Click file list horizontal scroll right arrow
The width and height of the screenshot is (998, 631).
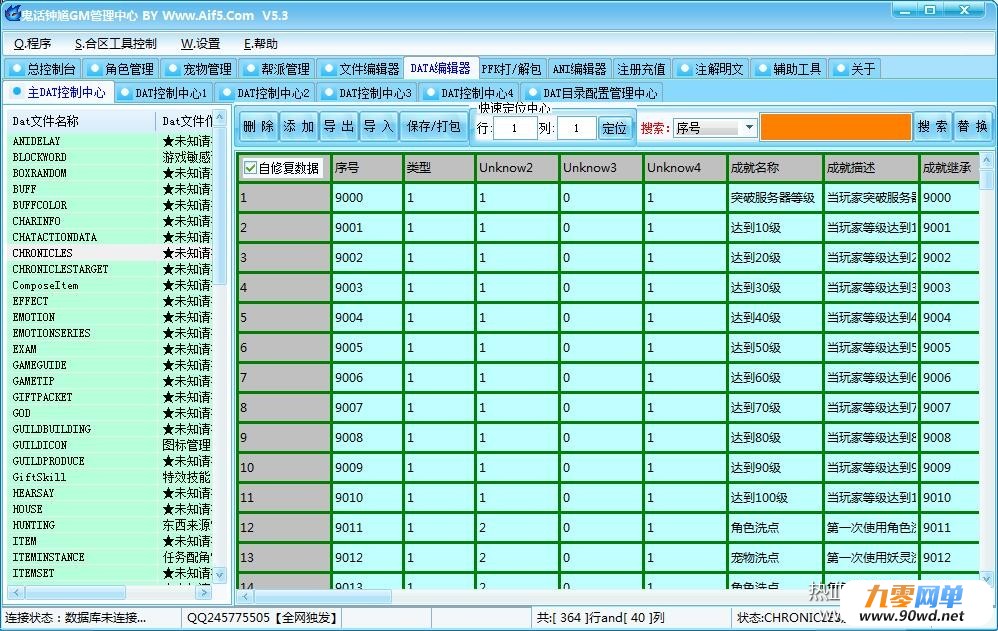(204, 592)
